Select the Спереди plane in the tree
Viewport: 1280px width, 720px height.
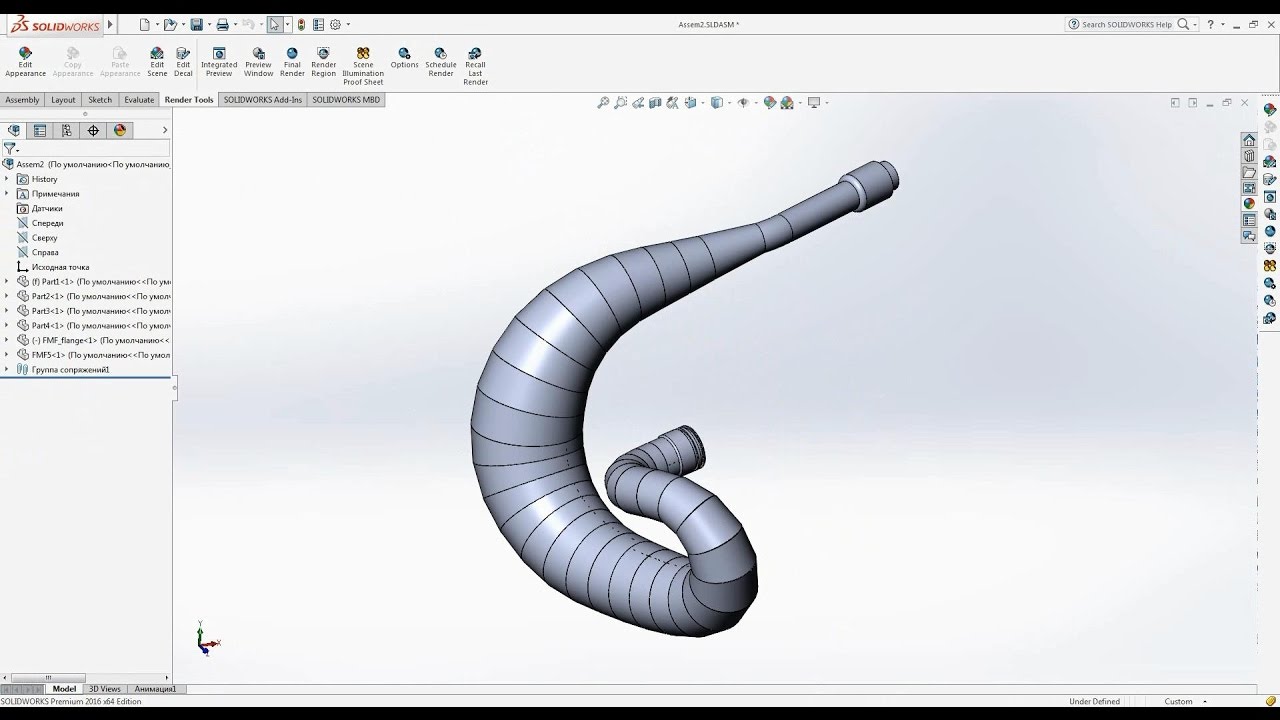[47, 223]
